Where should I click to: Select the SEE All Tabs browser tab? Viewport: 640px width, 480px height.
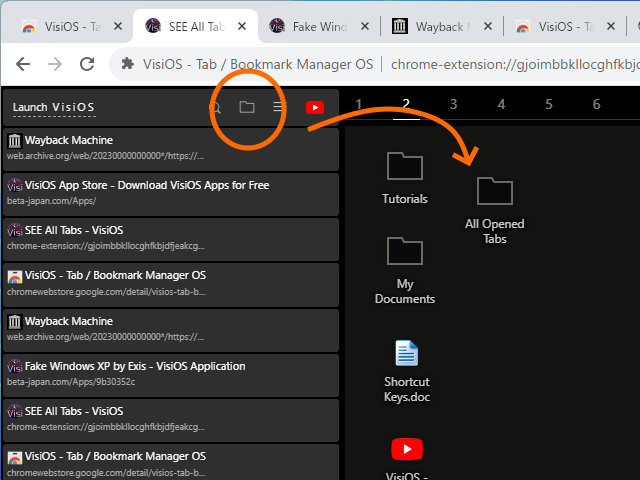pos(197,27)
